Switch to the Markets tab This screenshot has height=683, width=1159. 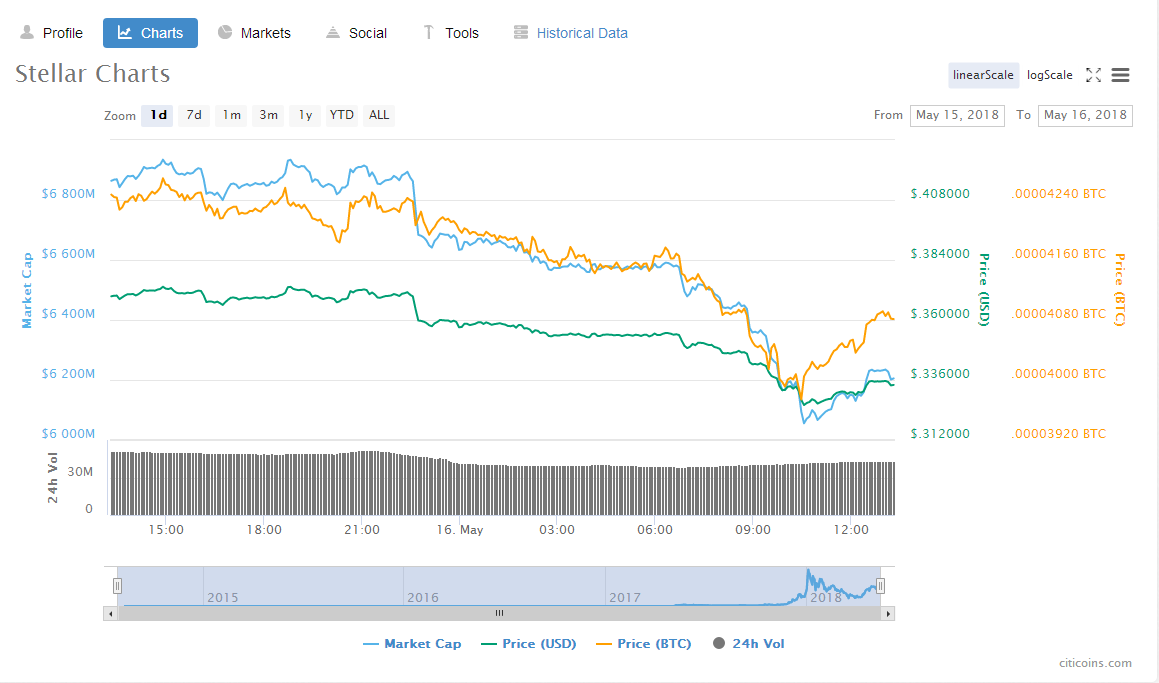[254, 33]
